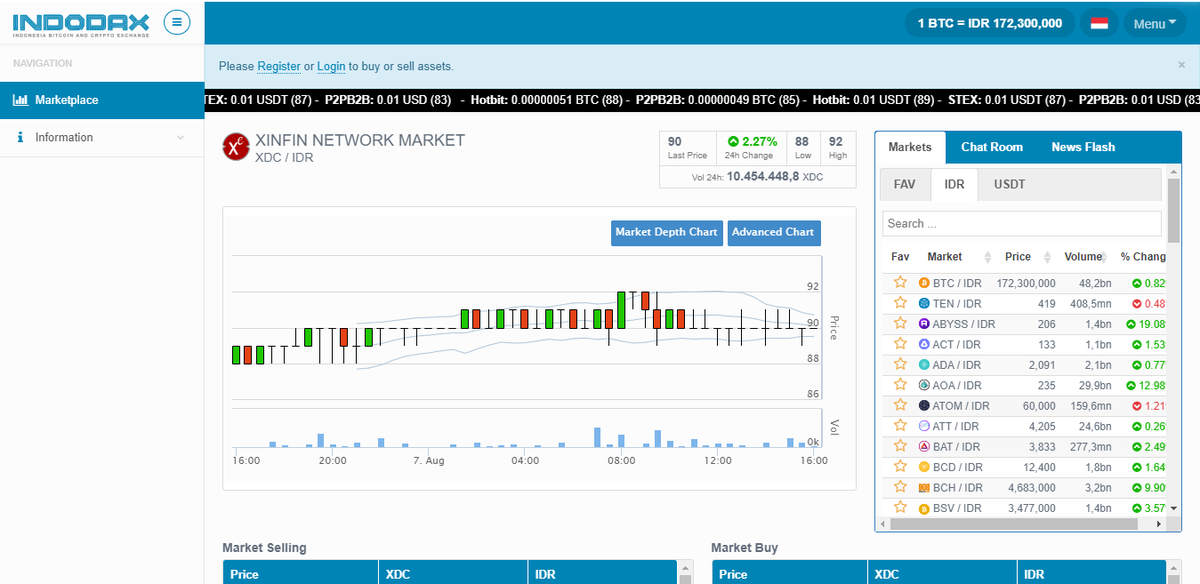Screen dimensions: 1200x584
Task: Click the AOA coin icon in list
Action: click(924, 385)
